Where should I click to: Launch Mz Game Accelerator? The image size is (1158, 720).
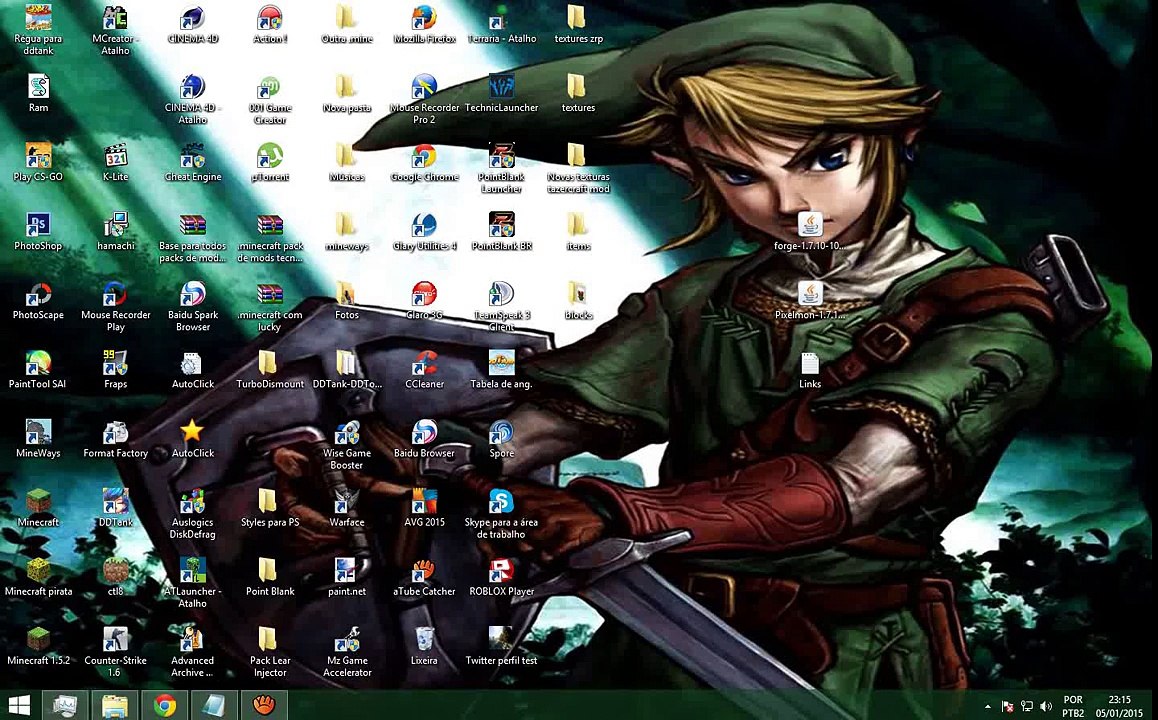(347, 640)
